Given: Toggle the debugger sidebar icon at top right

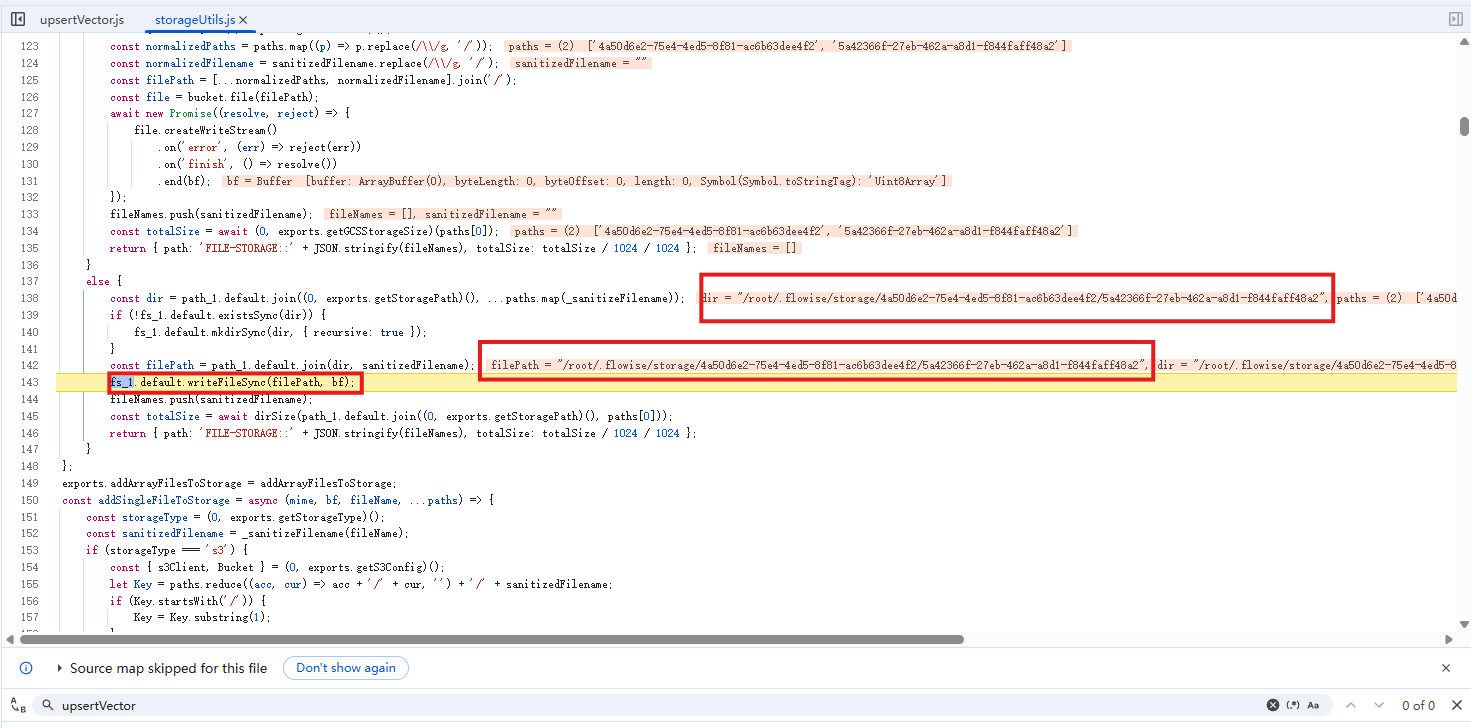Looking at the screenshot, I should (x=1455, y=19).
